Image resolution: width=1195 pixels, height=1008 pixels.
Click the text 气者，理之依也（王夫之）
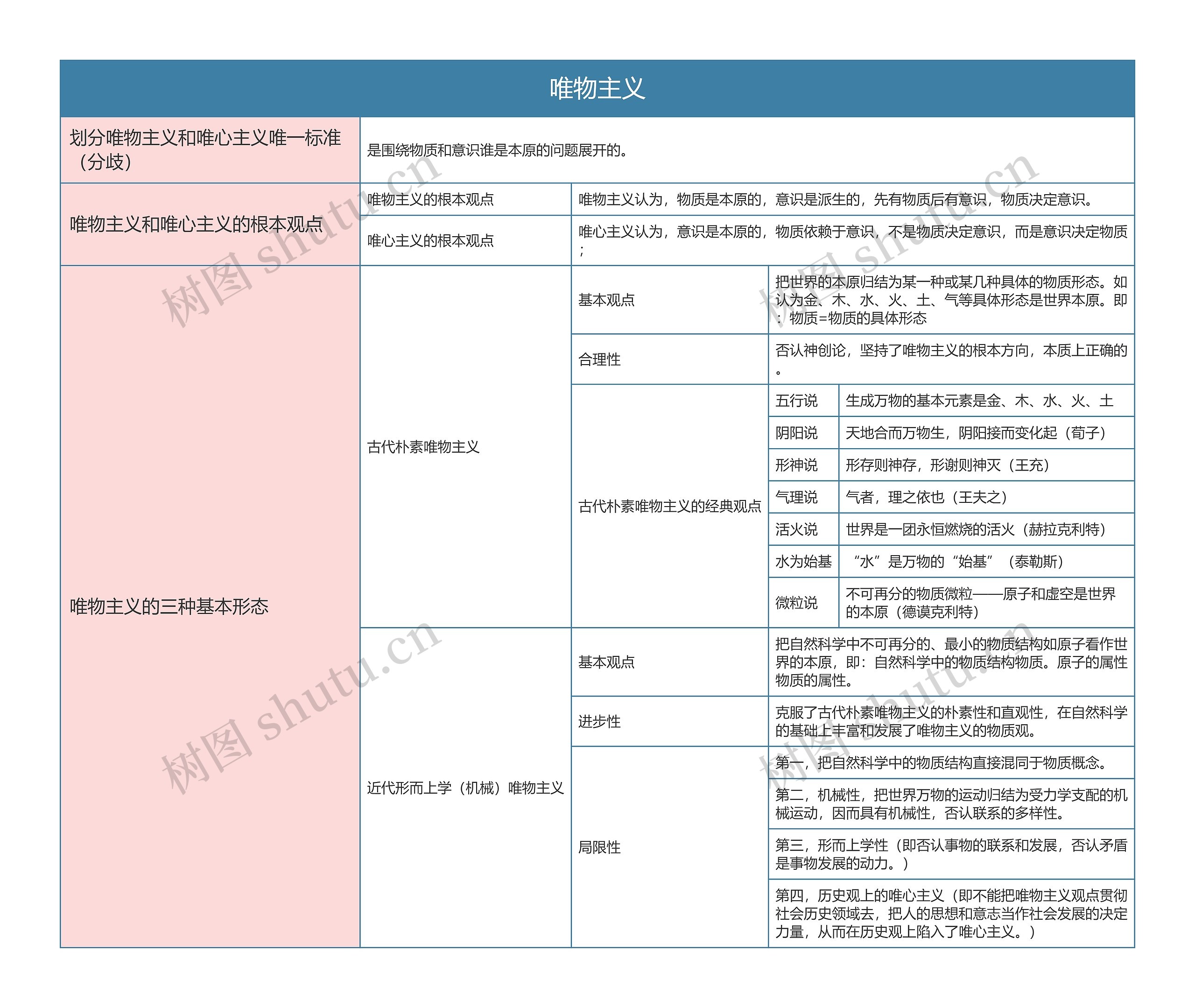point(927,497)
